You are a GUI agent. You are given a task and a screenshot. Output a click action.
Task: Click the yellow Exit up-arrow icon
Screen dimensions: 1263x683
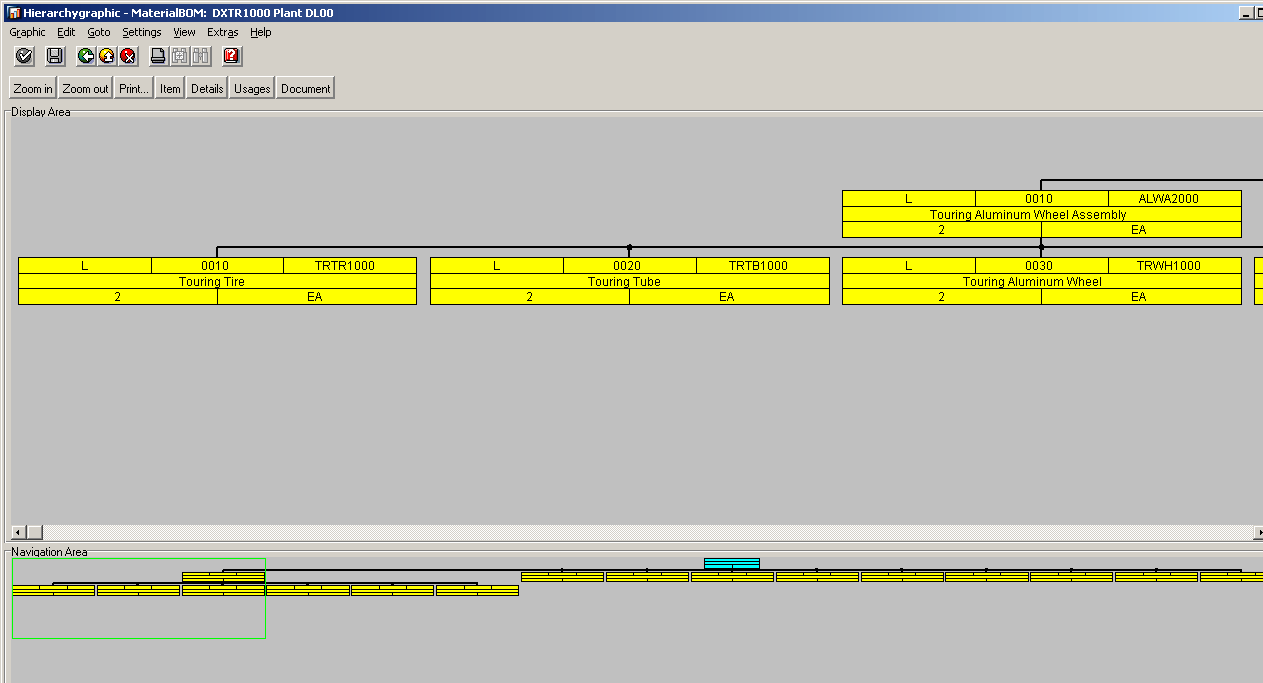107,56
